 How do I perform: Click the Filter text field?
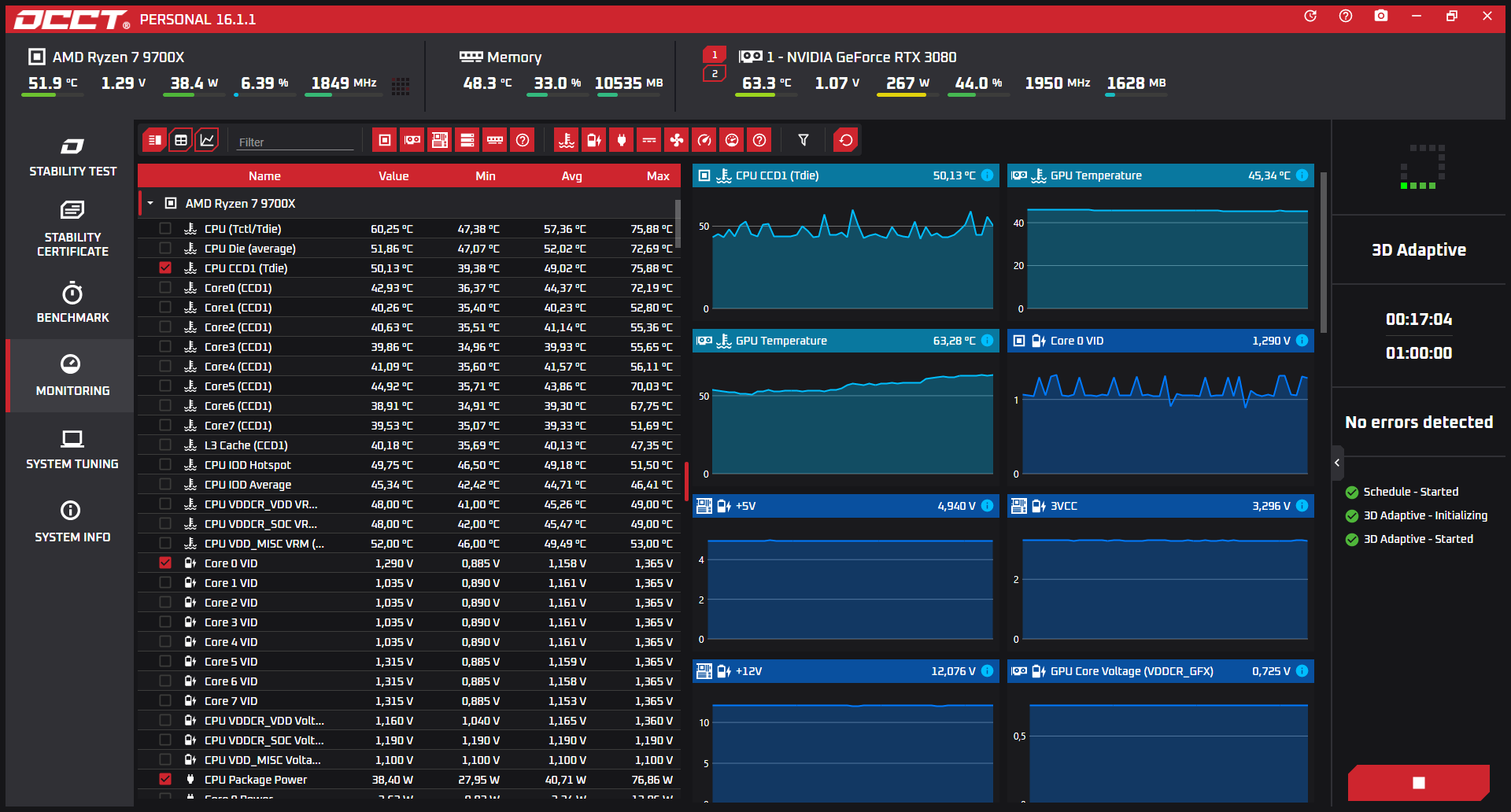295,142
